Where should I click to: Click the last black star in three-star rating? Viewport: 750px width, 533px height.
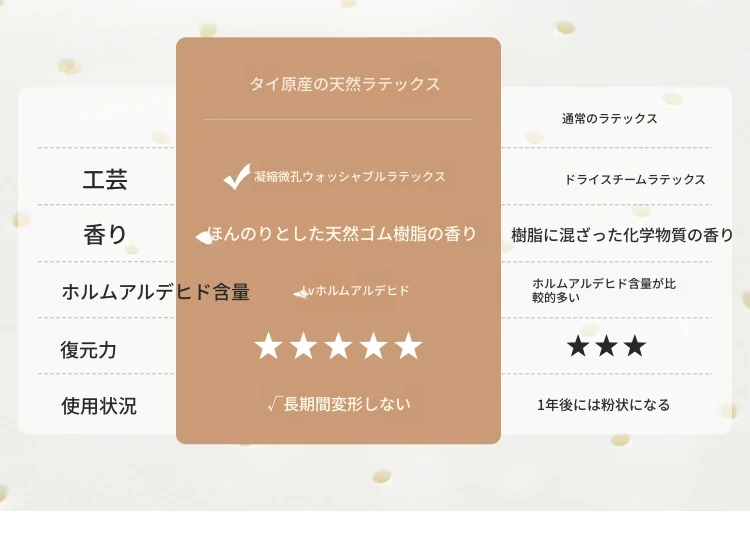tap(635, 346)
